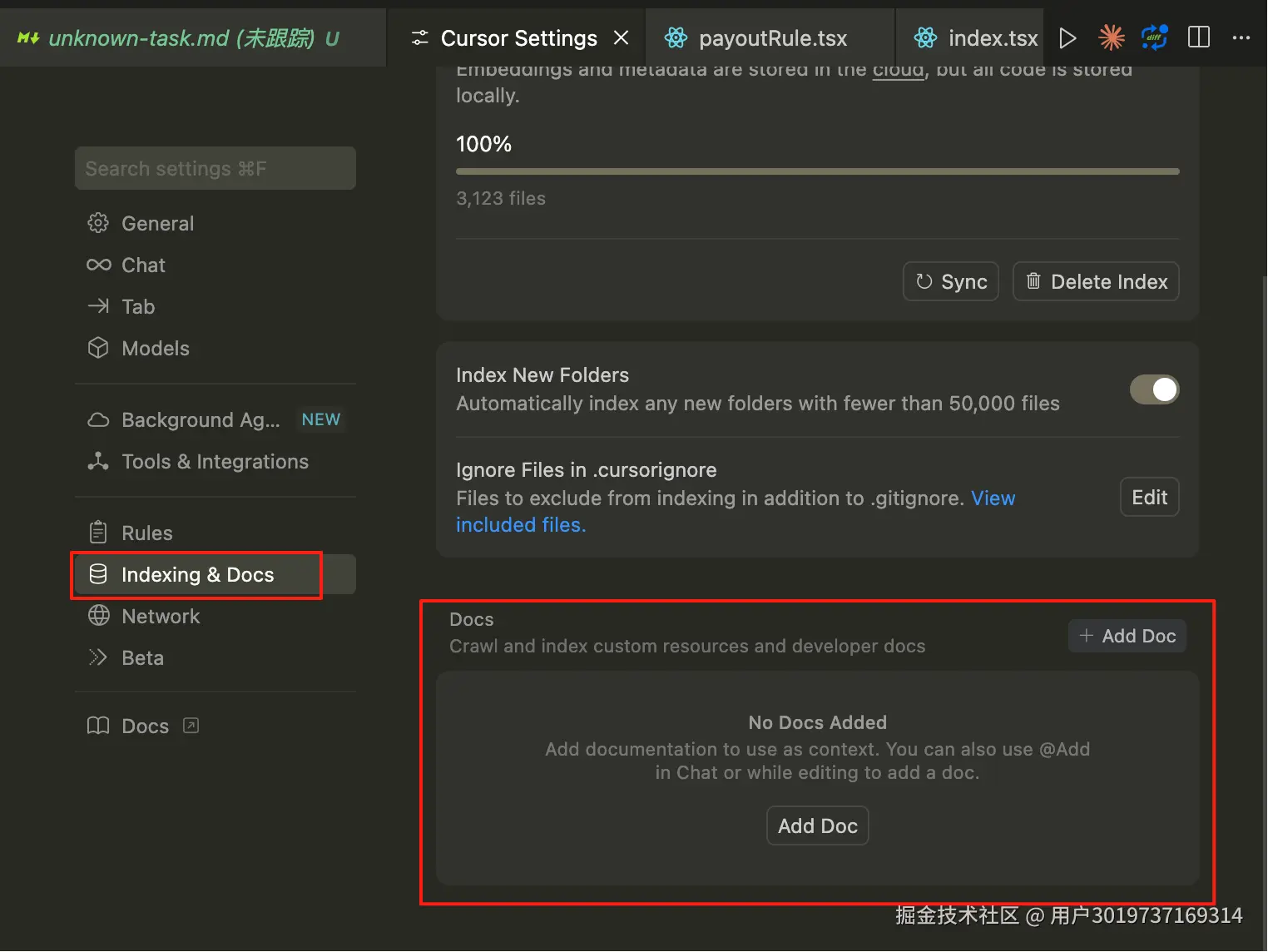Open the more actions ellipsis menu
Image resolution: width=1268 pixels, height=952 pixels.
coord(1241,37)
